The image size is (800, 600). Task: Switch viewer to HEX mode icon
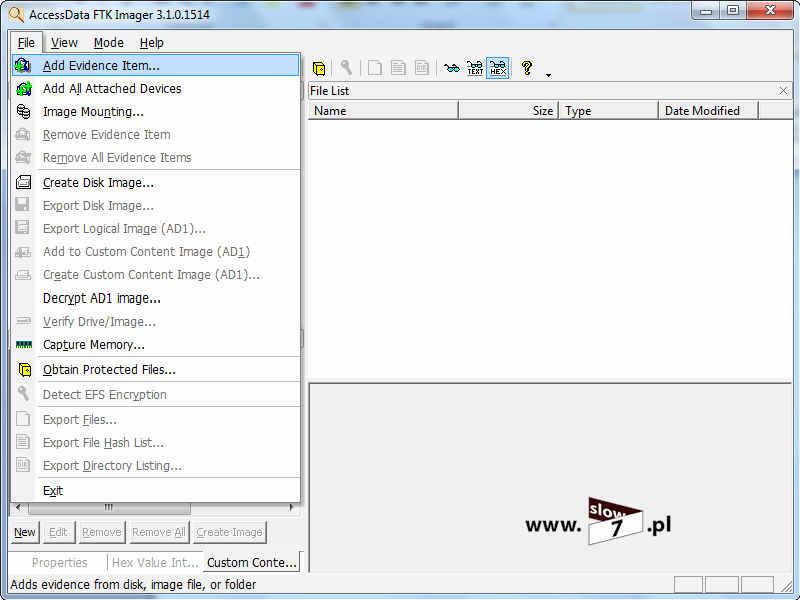coord(498,67)
